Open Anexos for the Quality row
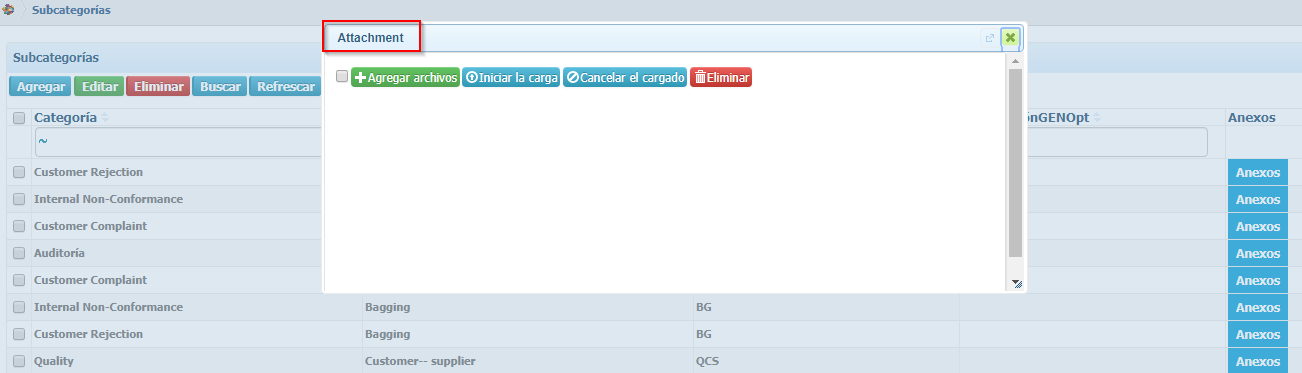Viewport: 1302px width, 373px height. (x=1257, y=361)
